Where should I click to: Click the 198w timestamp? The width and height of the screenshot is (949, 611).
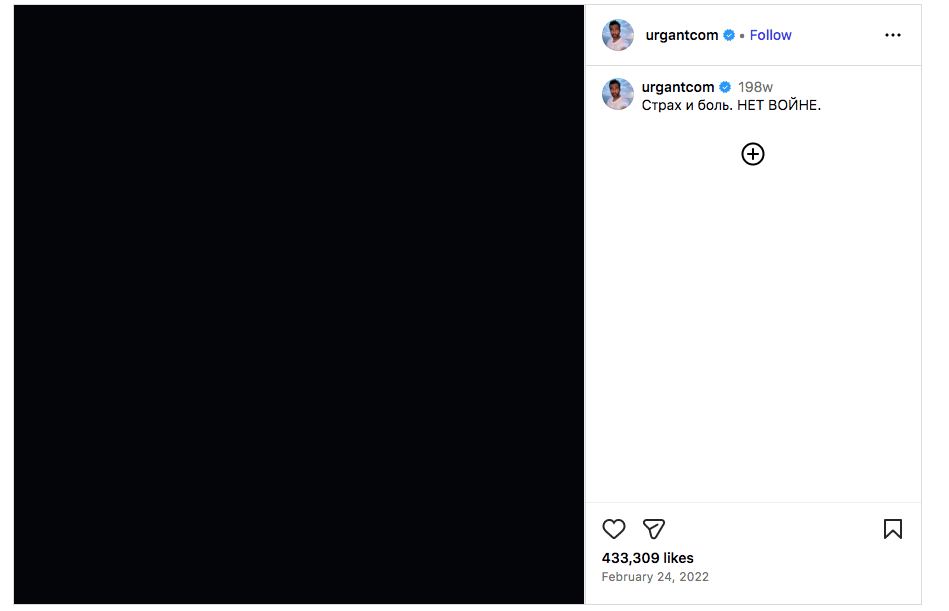[x=755, y=87]
